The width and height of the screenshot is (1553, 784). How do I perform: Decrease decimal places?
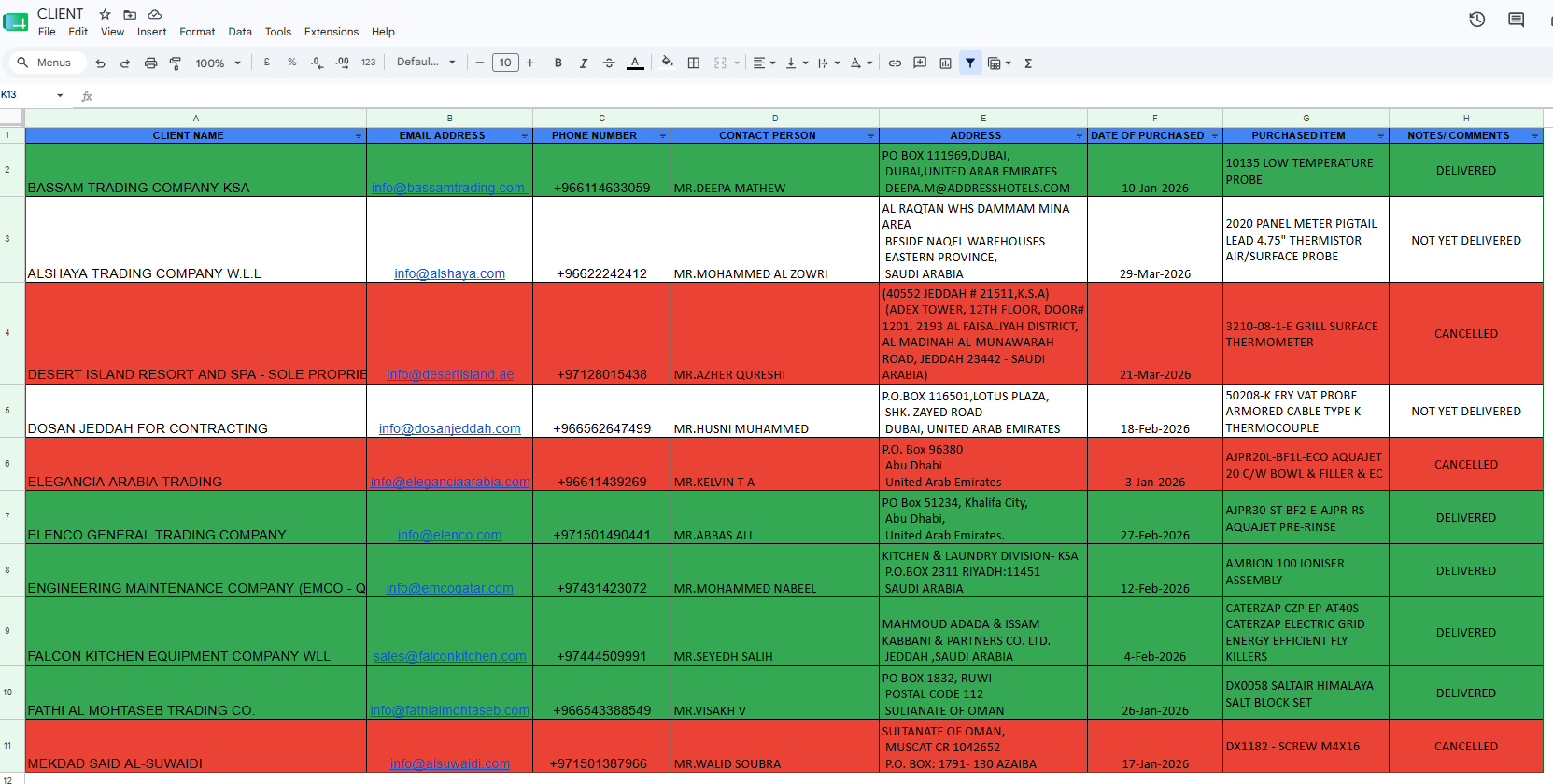coord(317,63)
